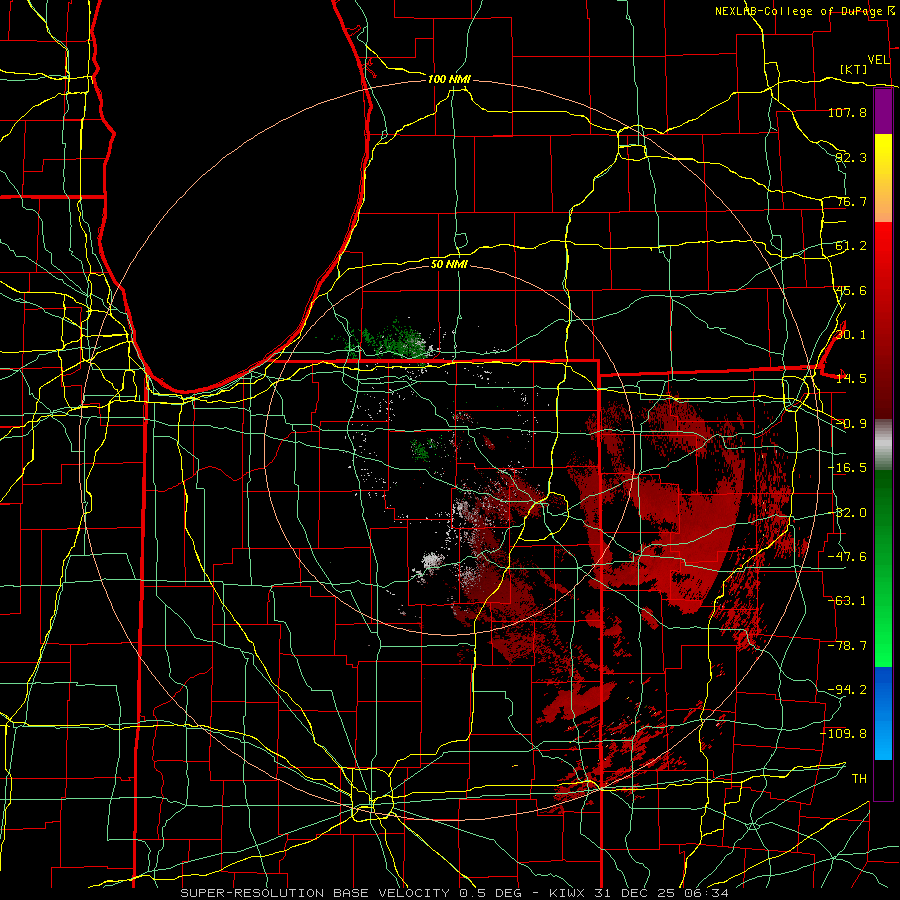Viewport: 900px width, 900px height.
Task: Pick the purple segment of the color bar
Action: pos(883,111)
